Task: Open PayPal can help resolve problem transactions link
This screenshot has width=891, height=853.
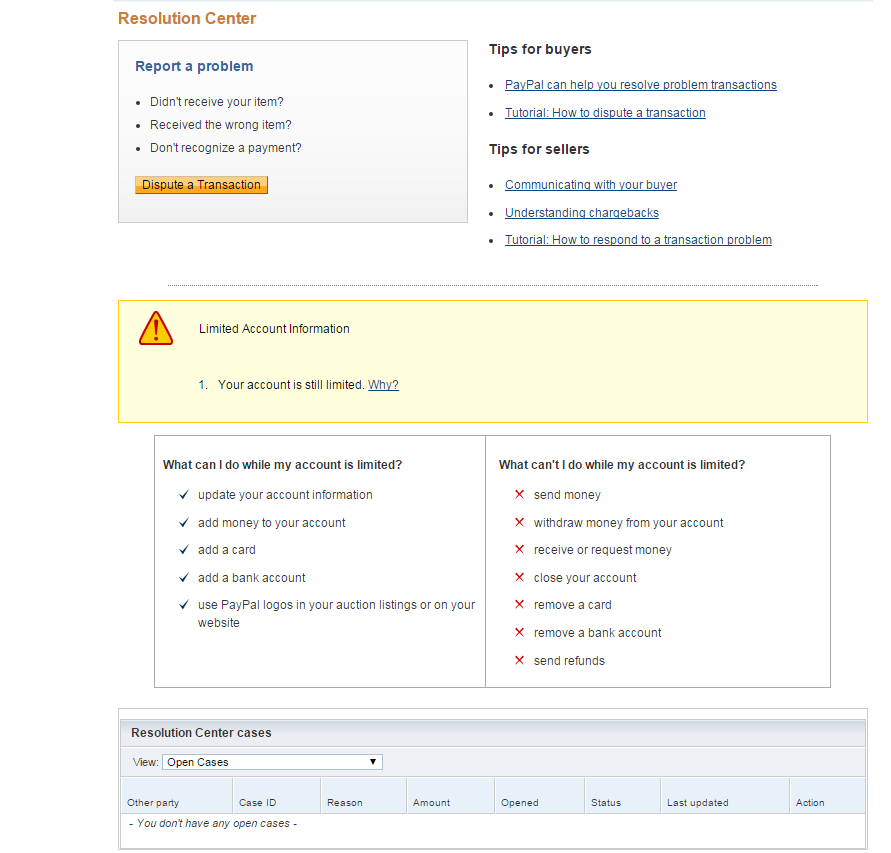Action: (x=640, y=85)
